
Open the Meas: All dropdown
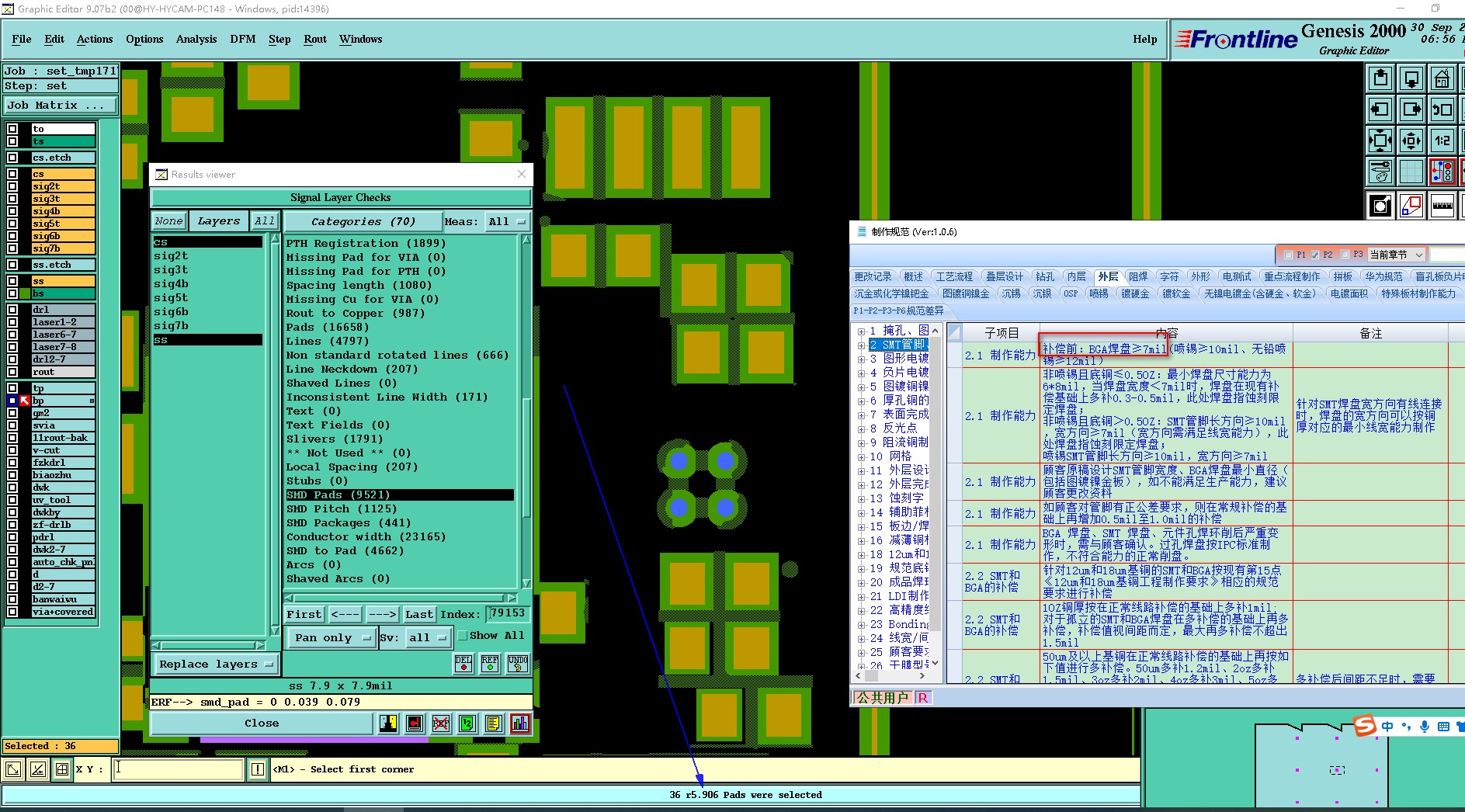coord(508,222)
